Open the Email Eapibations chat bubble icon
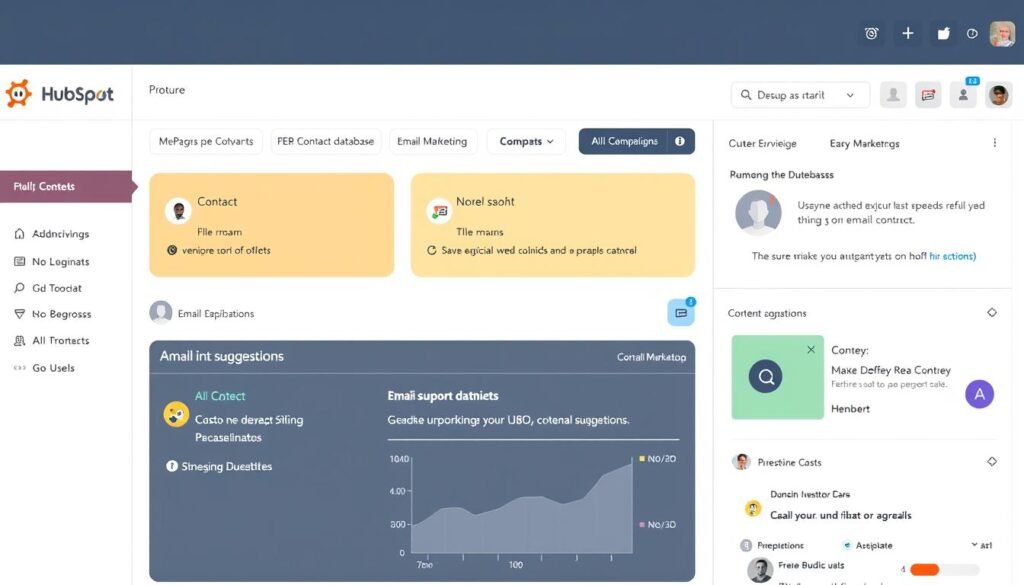Screen dimensions: 1024x585 coord(681,311)
